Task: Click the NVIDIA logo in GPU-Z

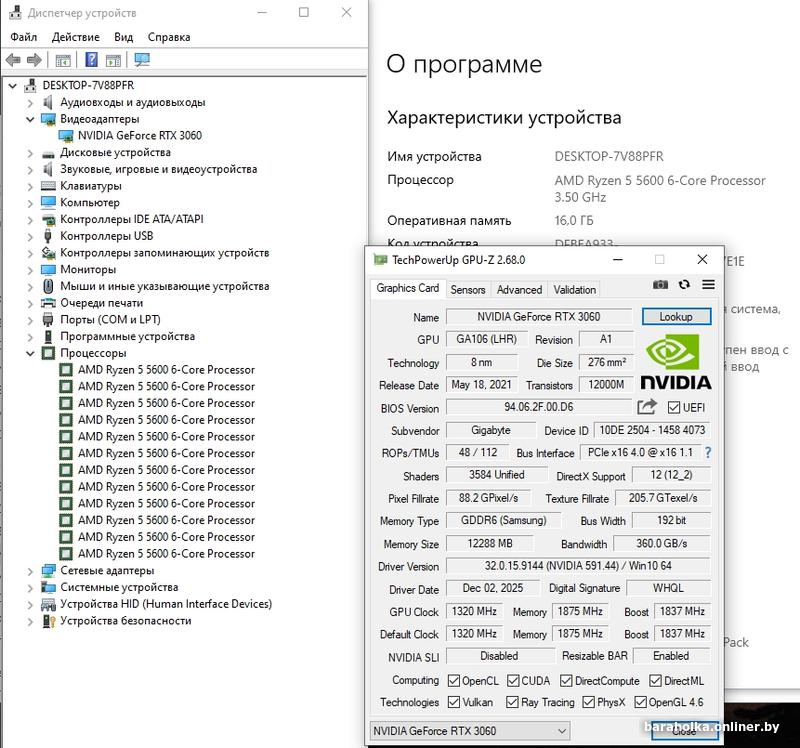Action: [675, 362]
